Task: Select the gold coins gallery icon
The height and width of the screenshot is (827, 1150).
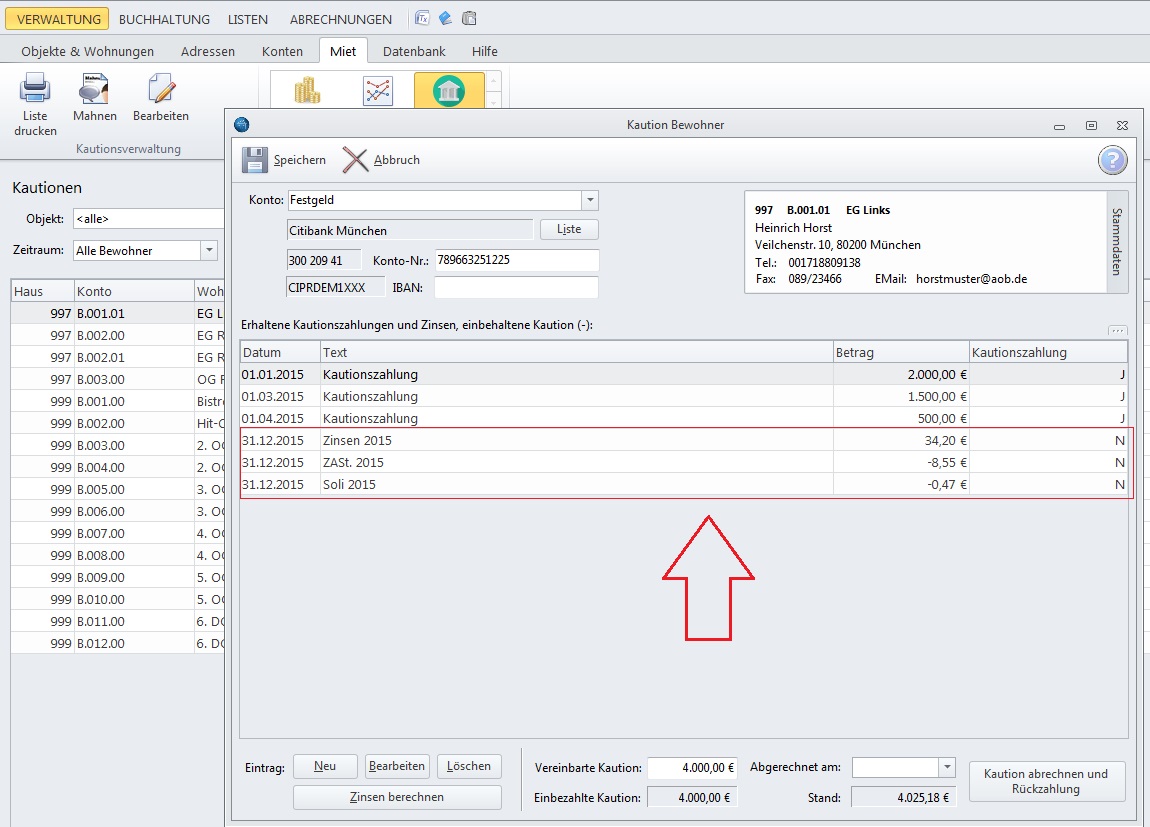Action: coord(307,92)
